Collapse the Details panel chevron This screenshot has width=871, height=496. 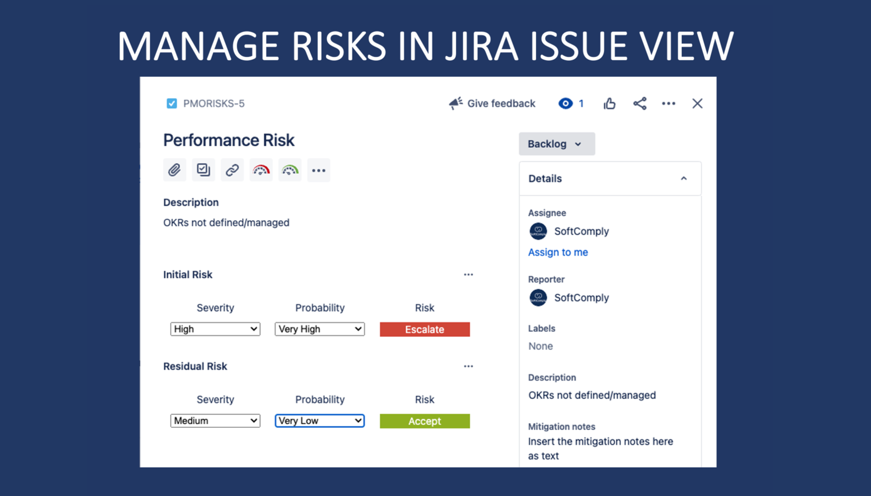coord(684,178)
